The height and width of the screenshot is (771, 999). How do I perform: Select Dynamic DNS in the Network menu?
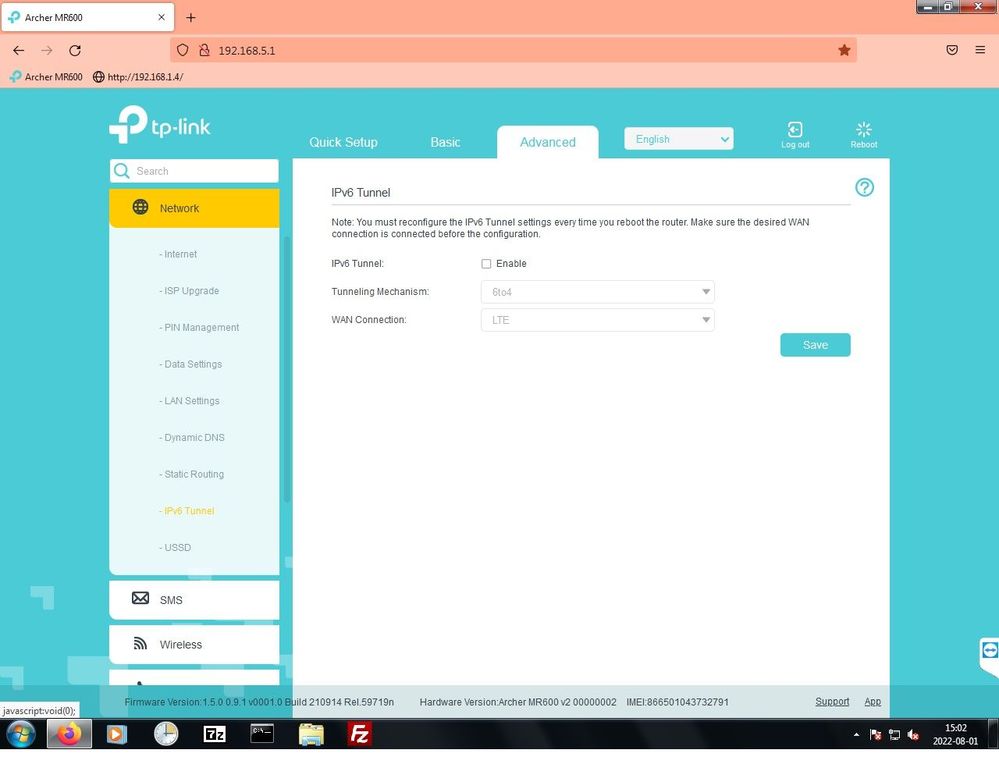pos(194,438)
